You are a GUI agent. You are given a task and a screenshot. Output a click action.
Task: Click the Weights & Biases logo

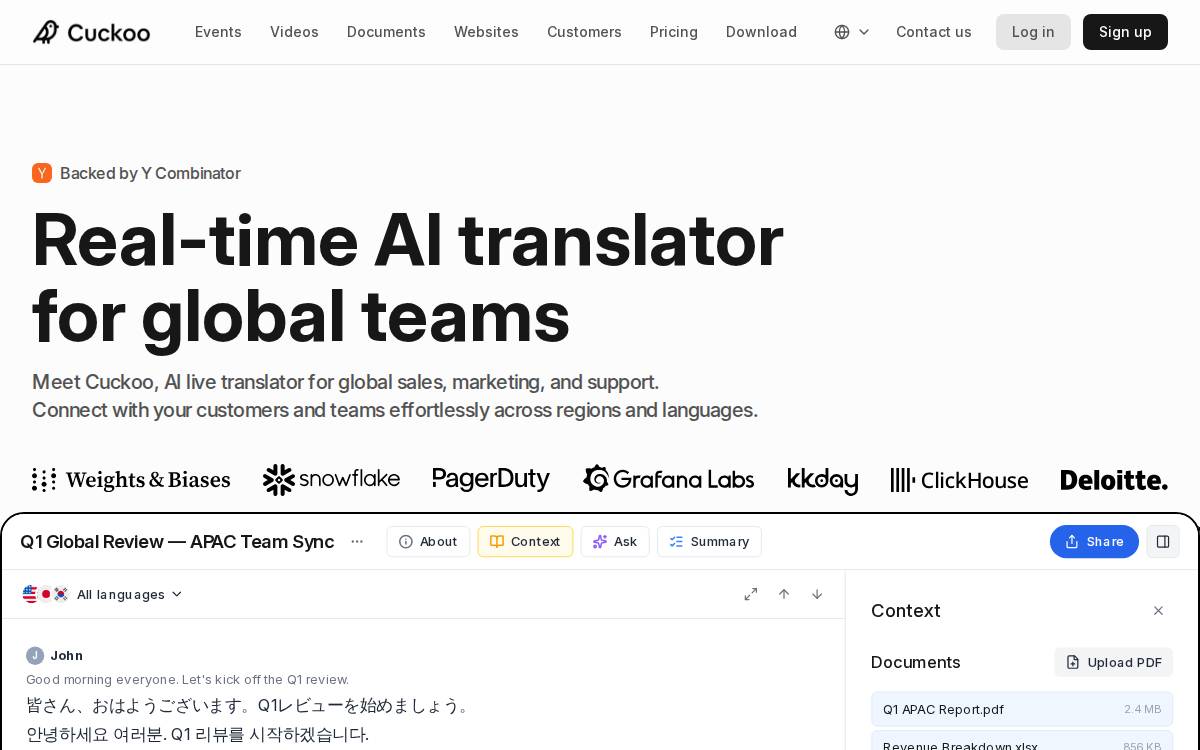pos(131,480)
